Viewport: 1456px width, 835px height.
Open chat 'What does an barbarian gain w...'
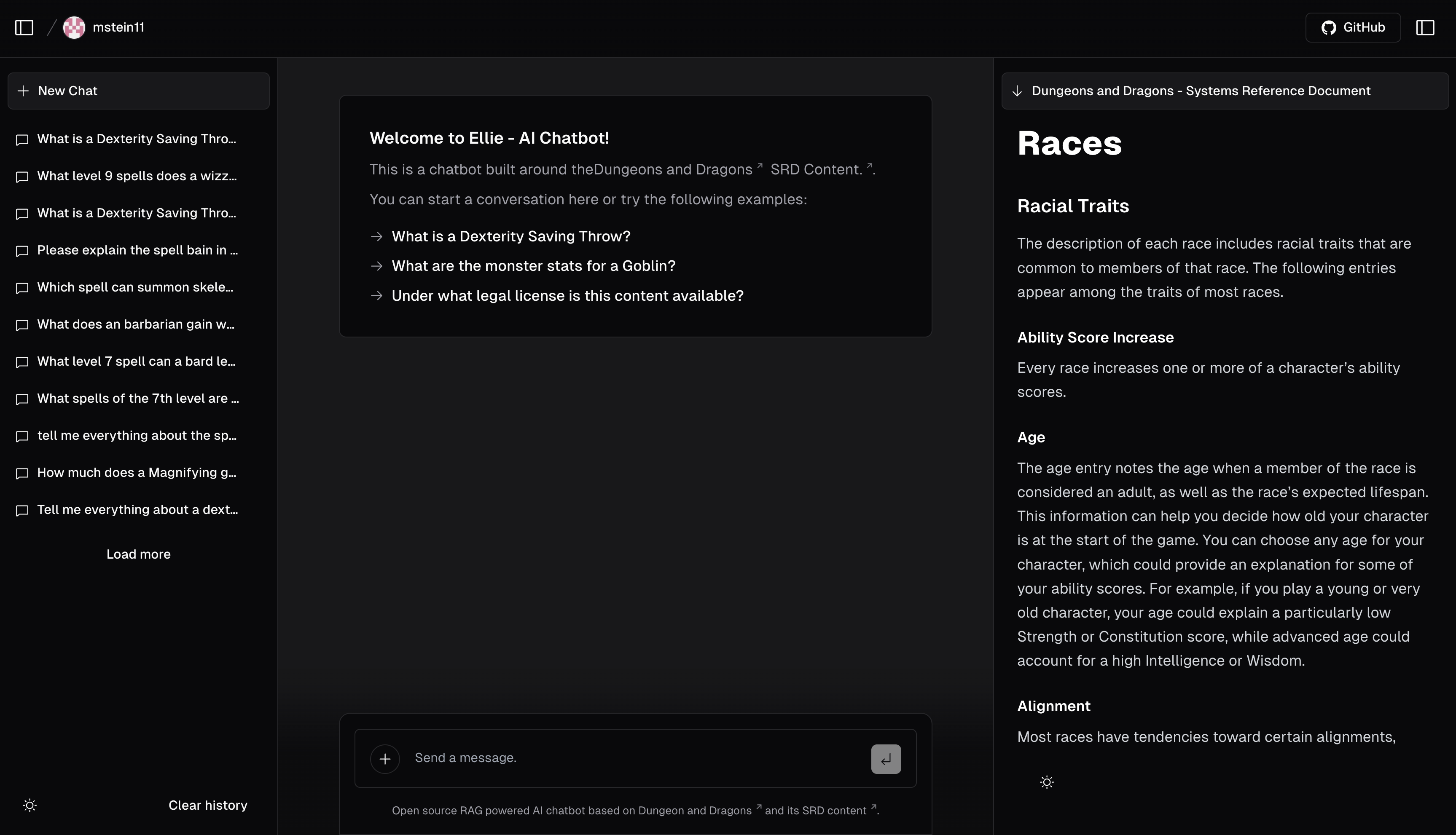point(135,324)
